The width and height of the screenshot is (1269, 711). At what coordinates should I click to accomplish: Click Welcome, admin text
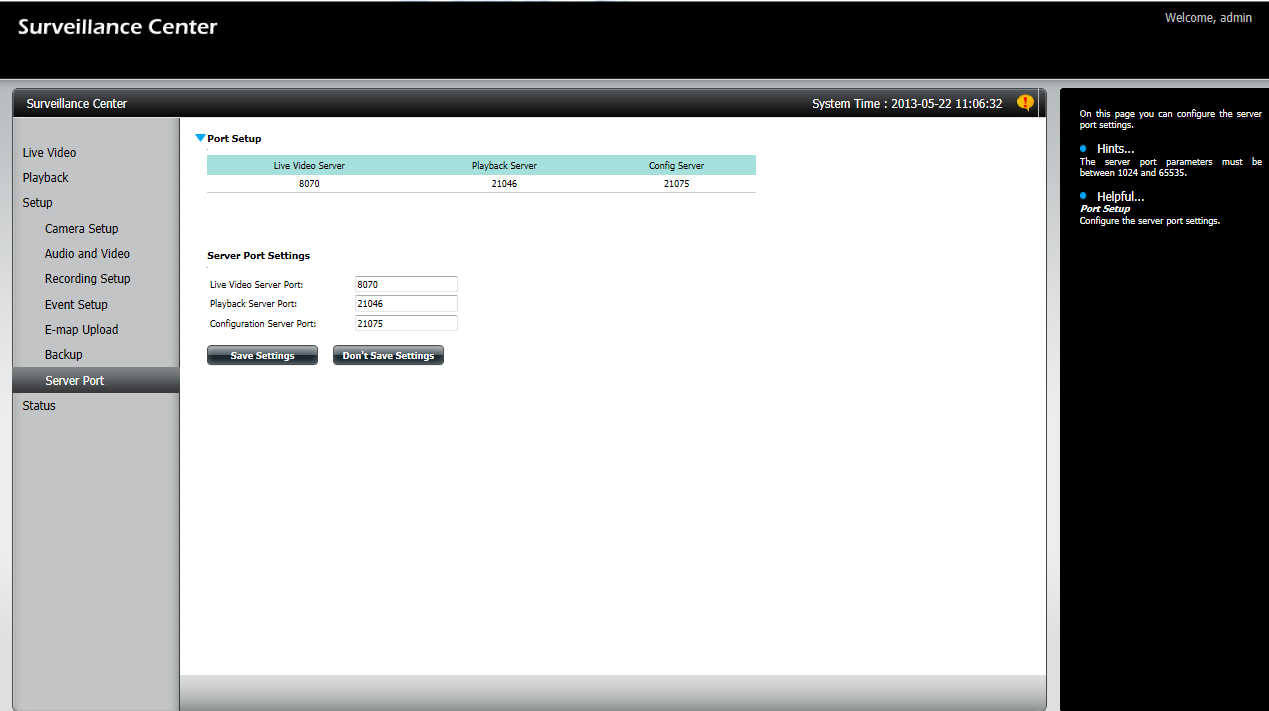pyautogui.click(x=1208, y=18)
